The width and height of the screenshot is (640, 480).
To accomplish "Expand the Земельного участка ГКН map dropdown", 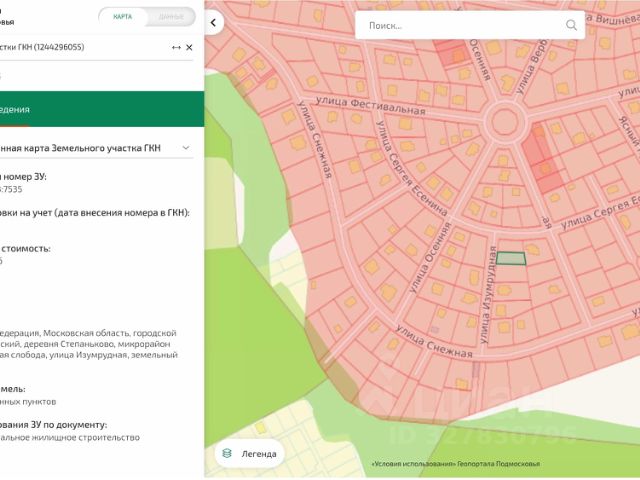I will point(185,148).
